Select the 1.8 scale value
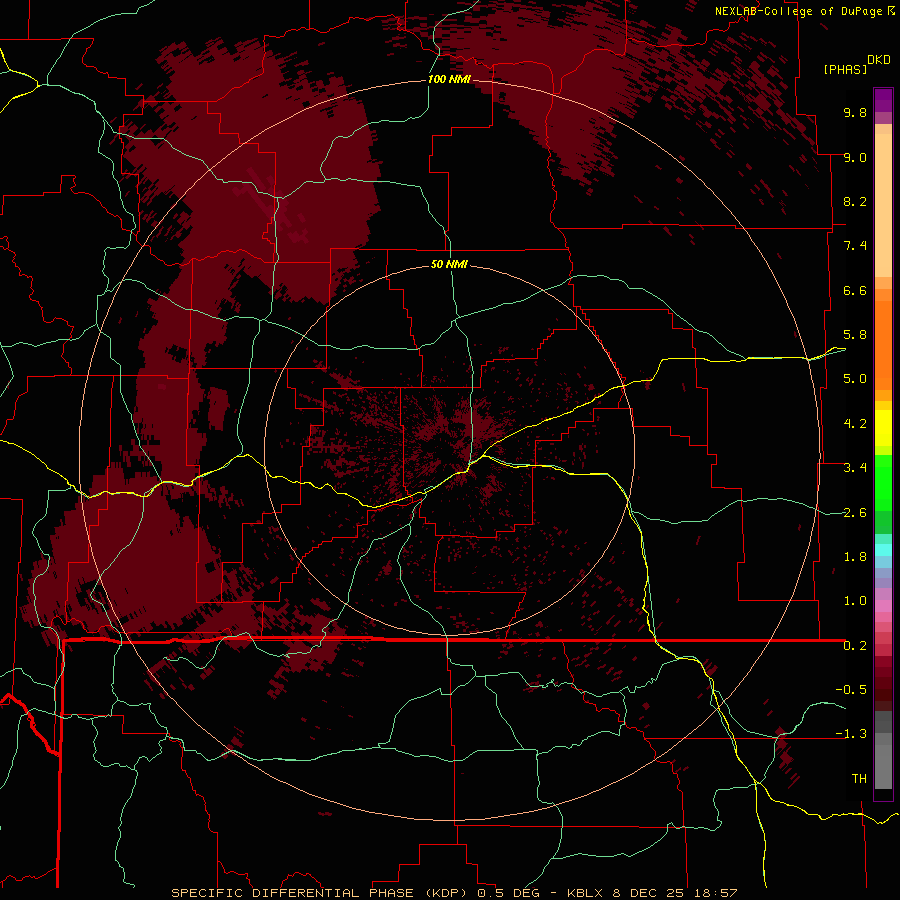The width and height of the screenshot is (900, 900). pos(855,557)
